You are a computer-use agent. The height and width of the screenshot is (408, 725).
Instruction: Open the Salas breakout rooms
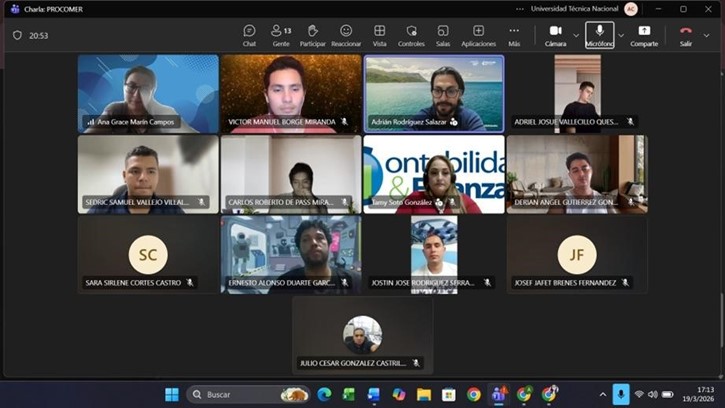[443, 35]
